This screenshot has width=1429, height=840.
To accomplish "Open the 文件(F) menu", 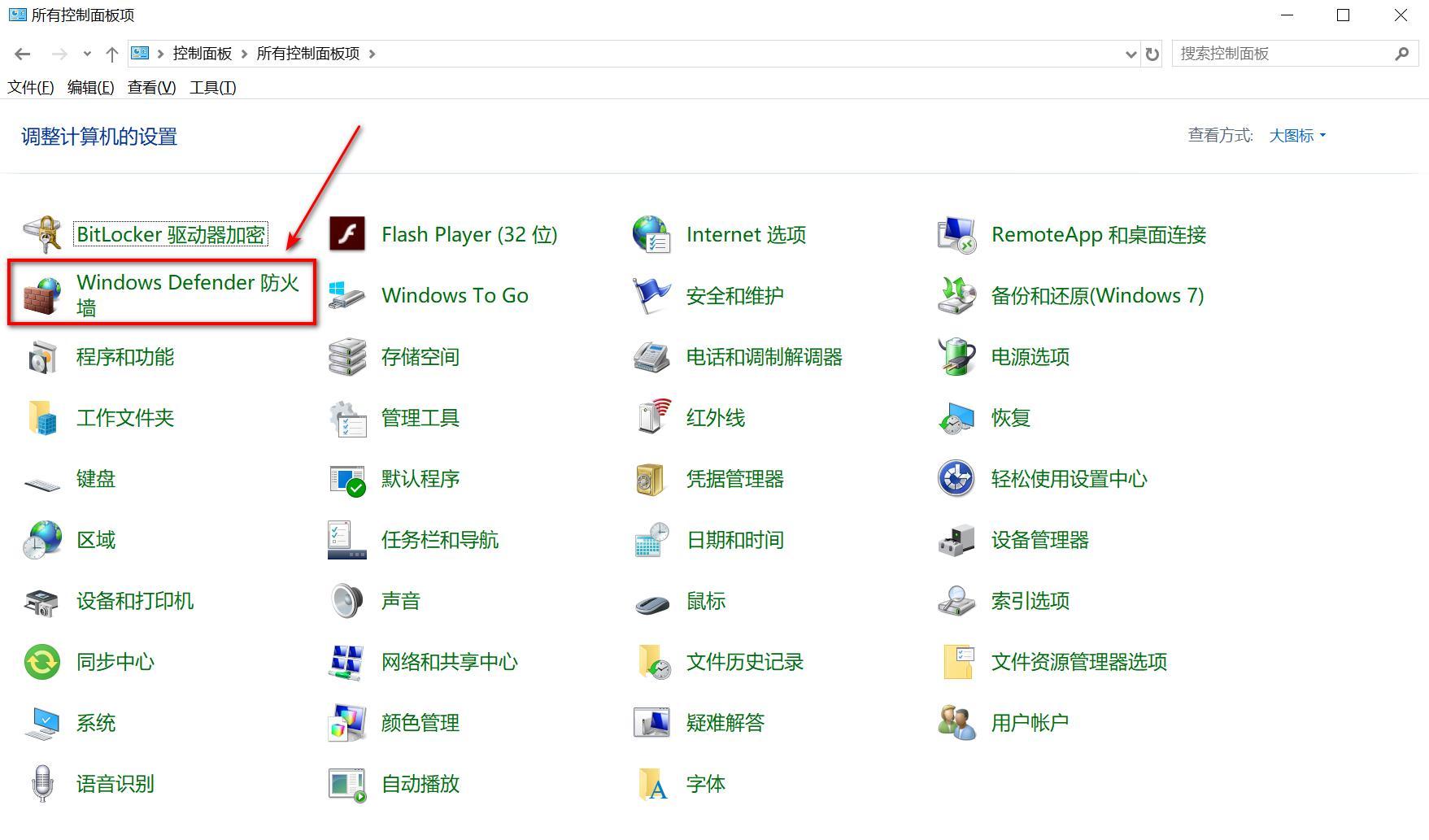I will click(x=29, y=87).
